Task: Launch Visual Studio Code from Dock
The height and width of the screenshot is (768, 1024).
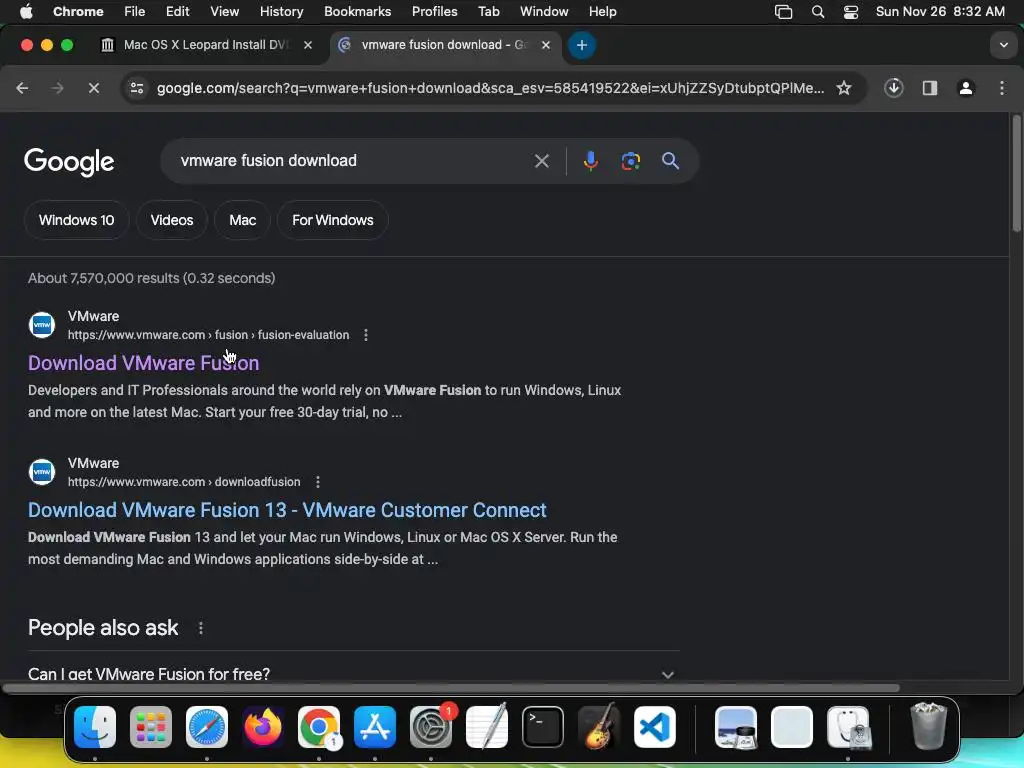Action: coord(654,727)
